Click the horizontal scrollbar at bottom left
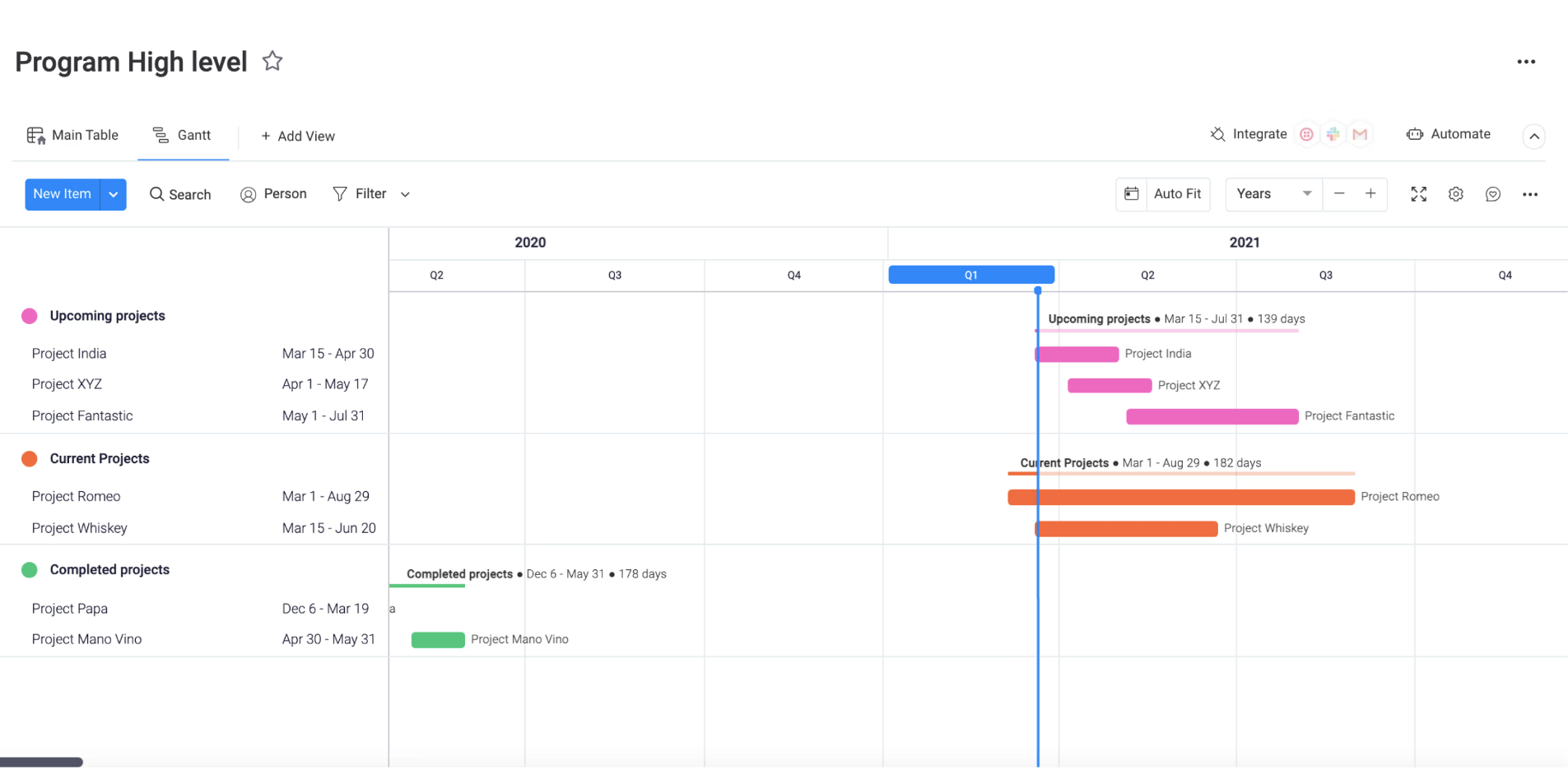The height and width of the screenshot is (779, 1568). point(41,763)
